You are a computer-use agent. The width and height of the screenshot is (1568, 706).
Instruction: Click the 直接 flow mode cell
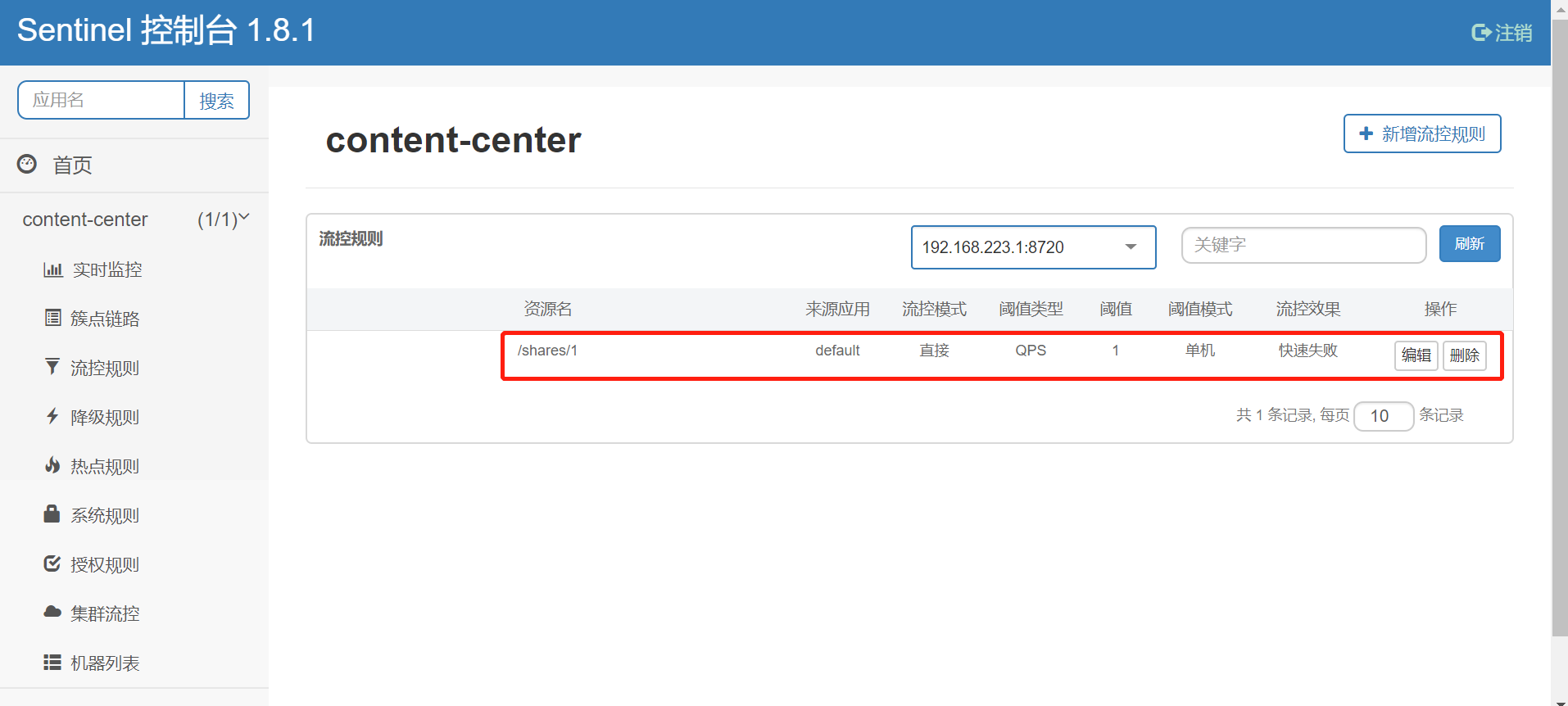[934, 351]
